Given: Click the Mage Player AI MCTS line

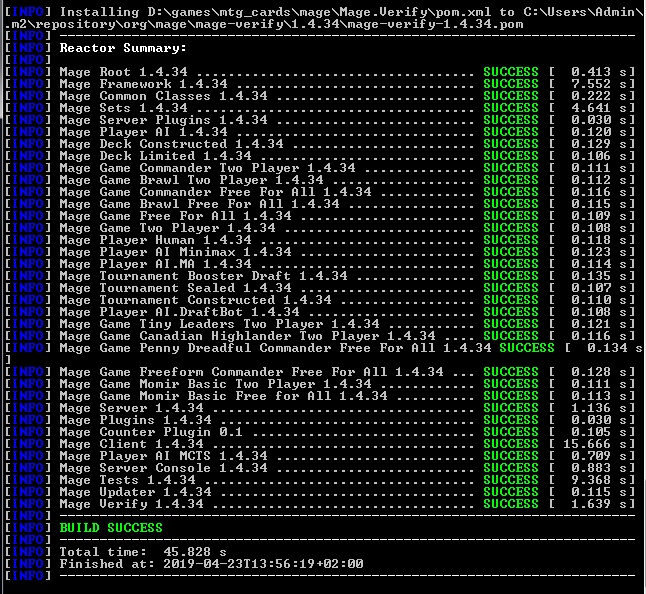Looking at the screenshot, I should (x=163, y=456).
